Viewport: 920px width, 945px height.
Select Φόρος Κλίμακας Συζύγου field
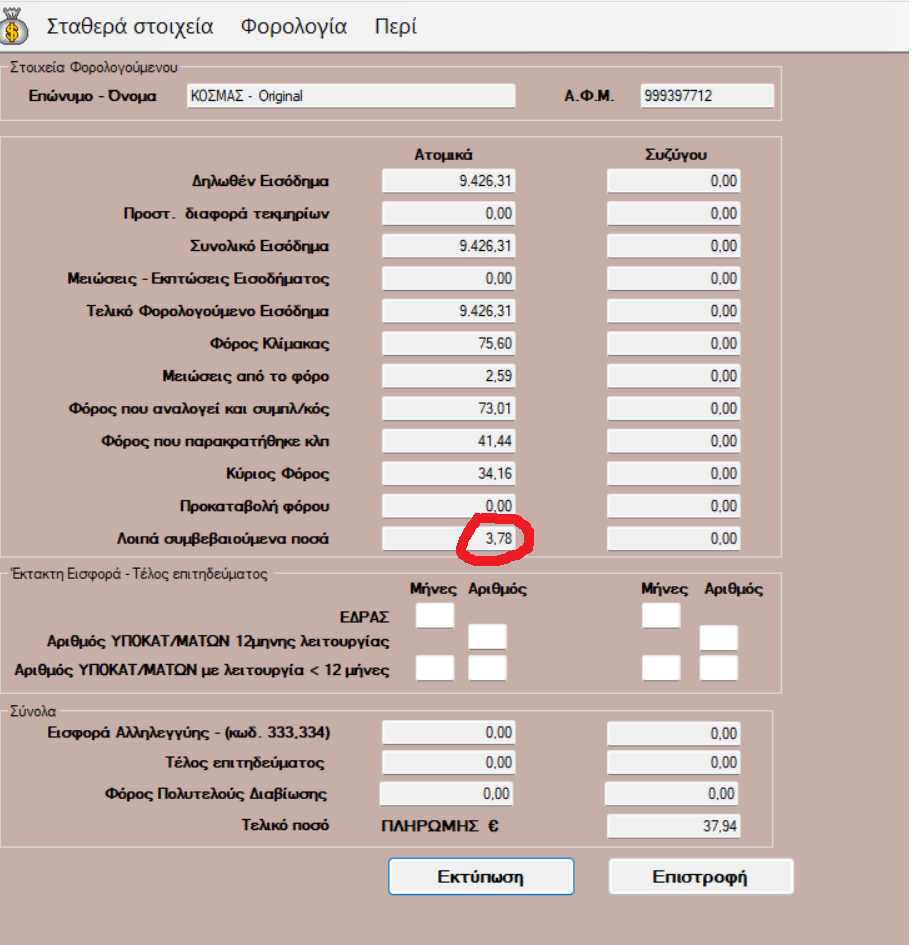[674, 344]
